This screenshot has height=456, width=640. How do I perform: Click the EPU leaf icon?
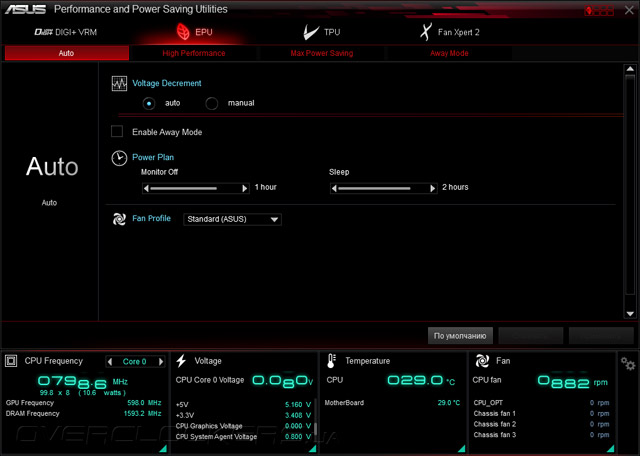183,32
